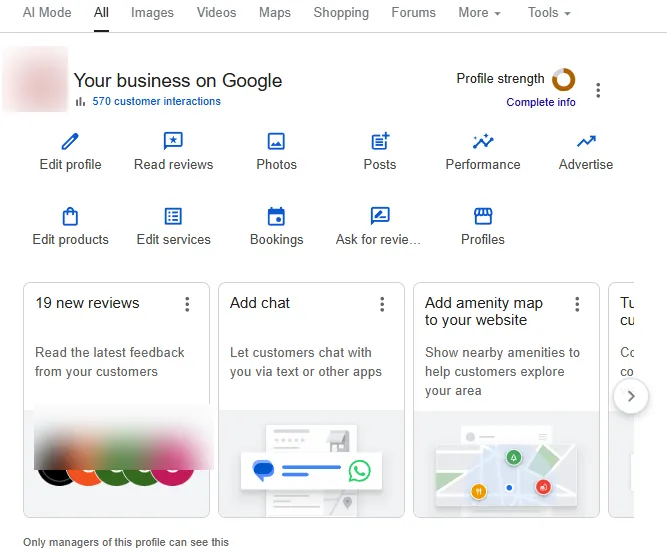Click the Profile strength ring indicator
Image resolution: width=667 pixels, height=555 pixels.
pyautogui.click(x=563, y=79)
